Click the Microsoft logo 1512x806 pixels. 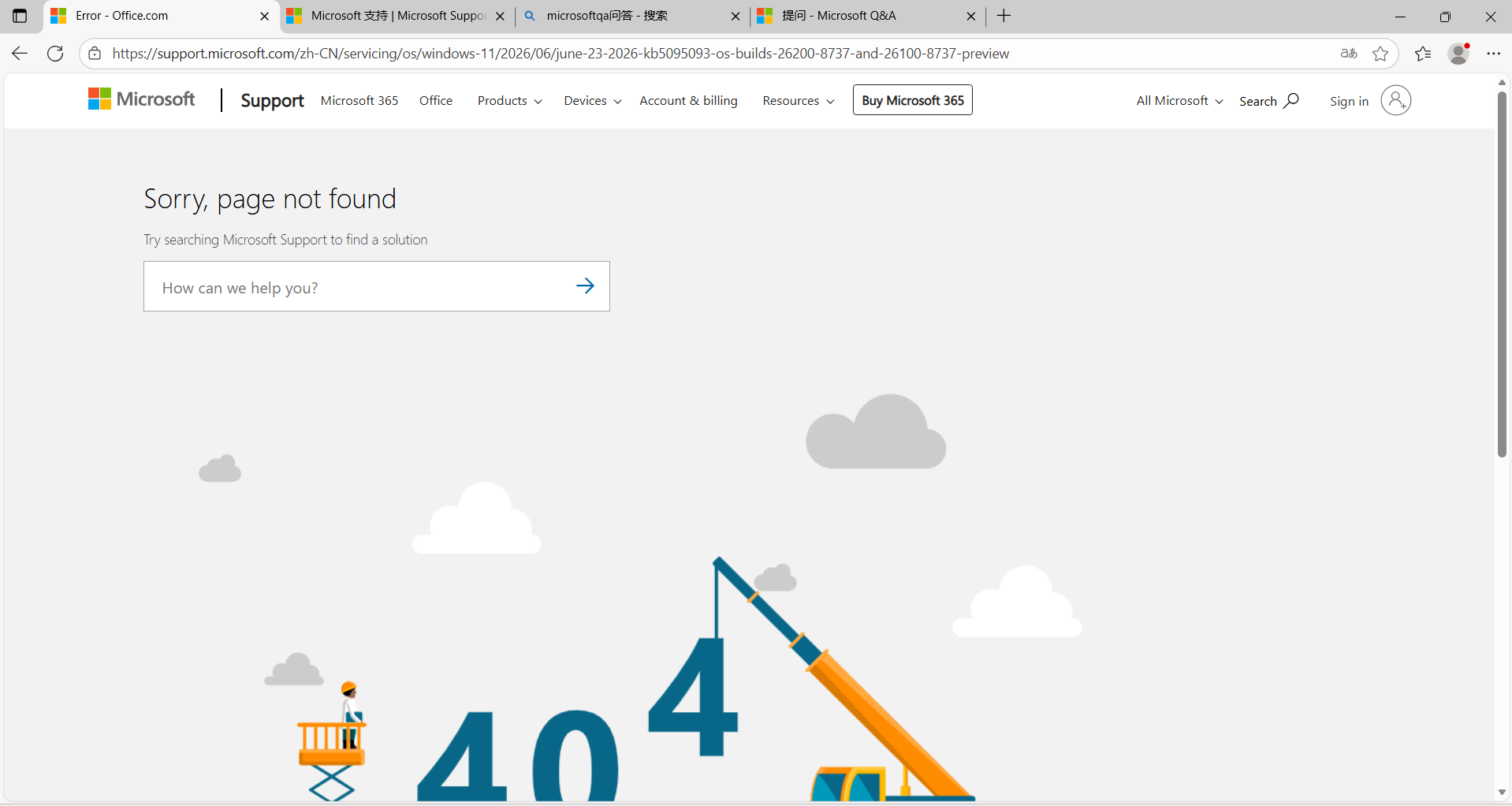[x=142, y=99]
